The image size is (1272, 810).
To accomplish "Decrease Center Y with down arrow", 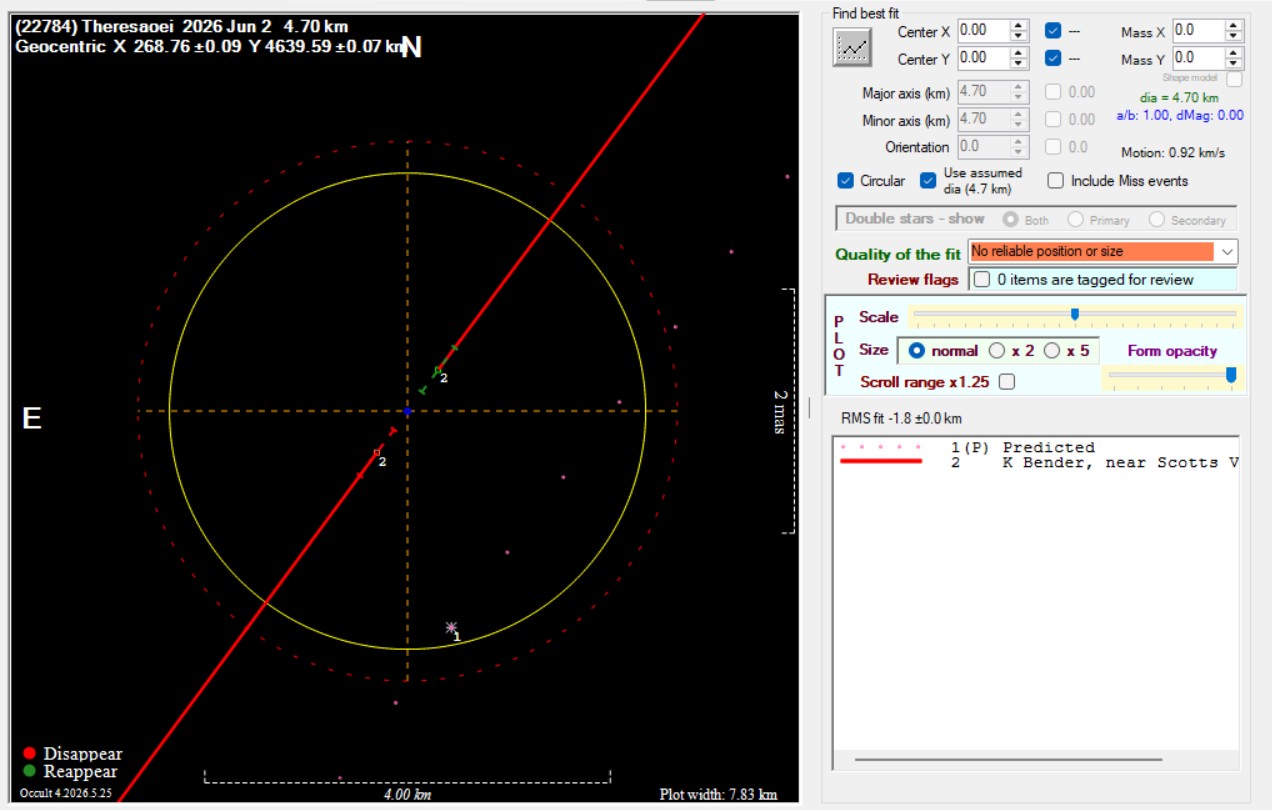I will tap(1019, 64).
